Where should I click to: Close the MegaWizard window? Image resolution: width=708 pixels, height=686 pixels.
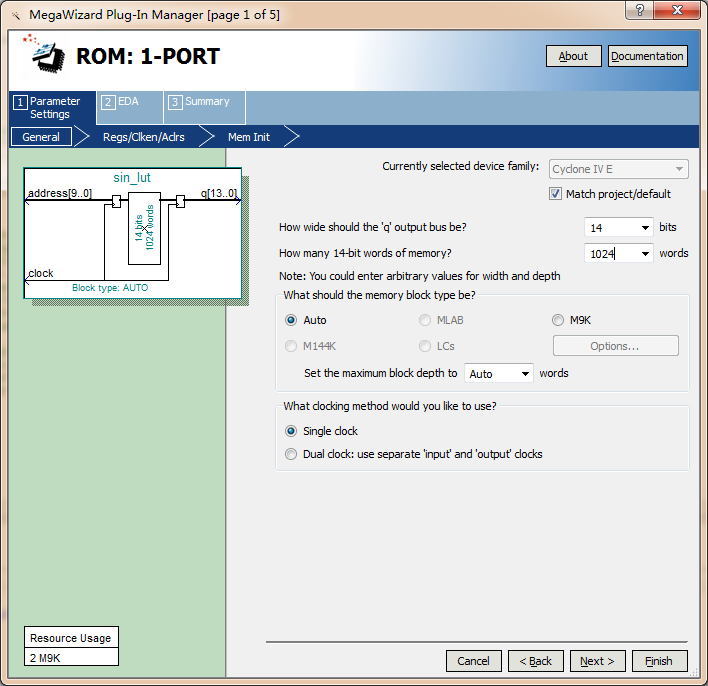677,10
